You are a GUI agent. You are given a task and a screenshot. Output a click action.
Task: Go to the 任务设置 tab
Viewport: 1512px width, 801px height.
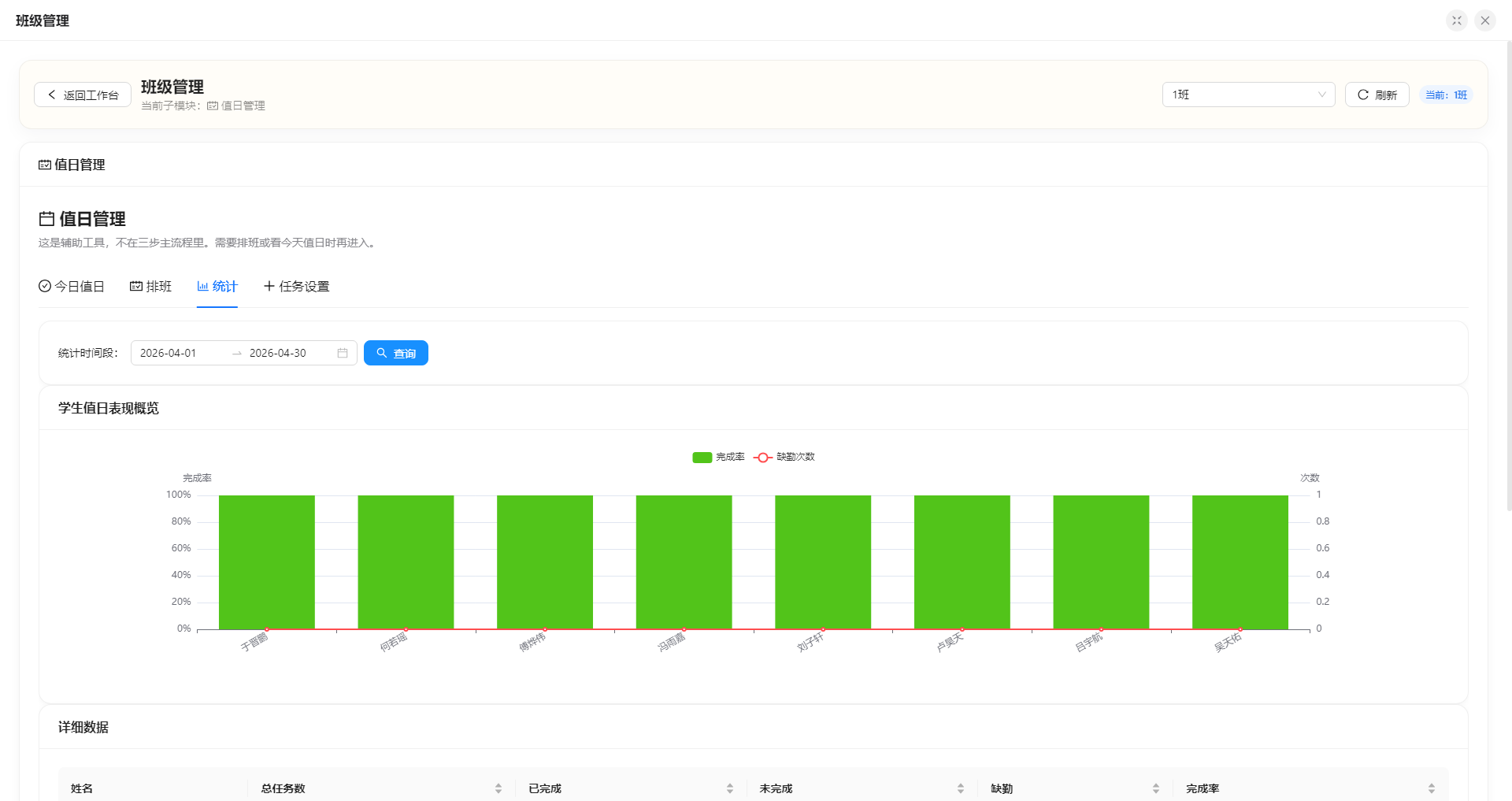click(x=296, y=286)
